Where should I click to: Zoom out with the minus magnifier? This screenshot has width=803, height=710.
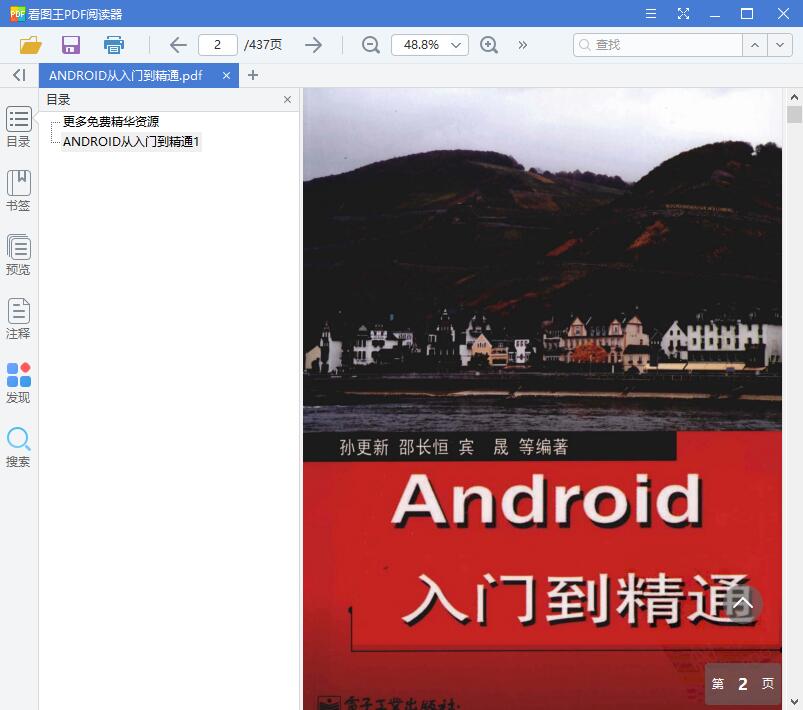click(x=370, y=45)
